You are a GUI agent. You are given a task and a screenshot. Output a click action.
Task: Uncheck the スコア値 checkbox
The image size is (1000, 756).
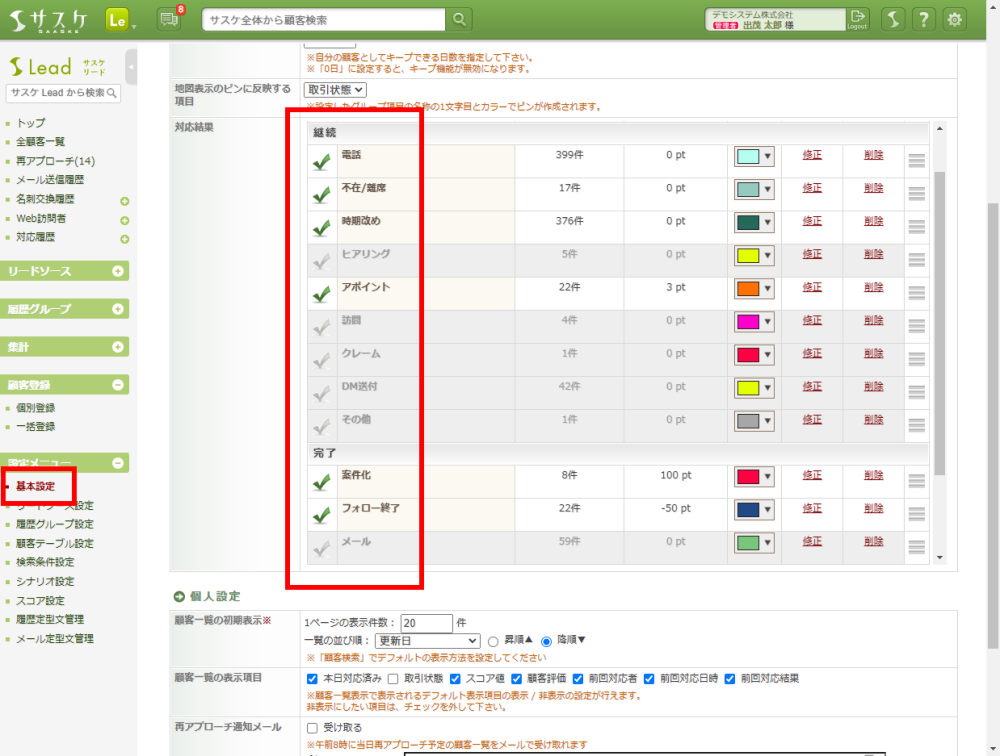pos(456,679)
